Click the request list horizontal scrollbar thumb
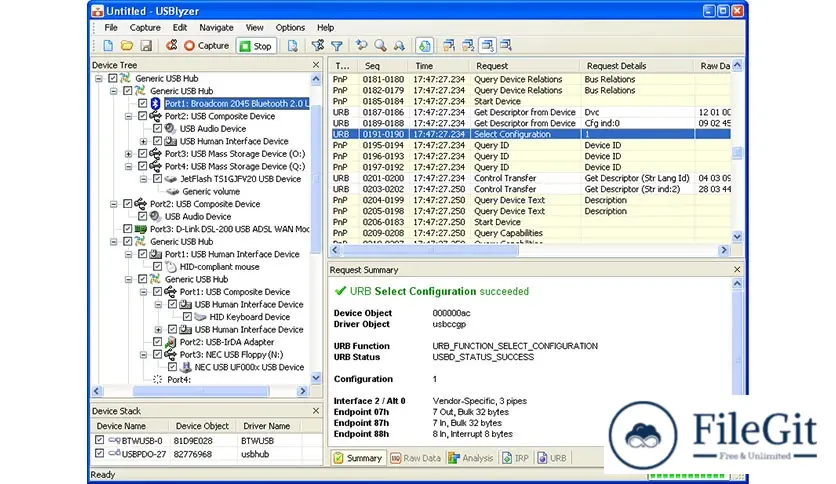Viewport: 836px width, 484px height. click(x=430, y=249)
